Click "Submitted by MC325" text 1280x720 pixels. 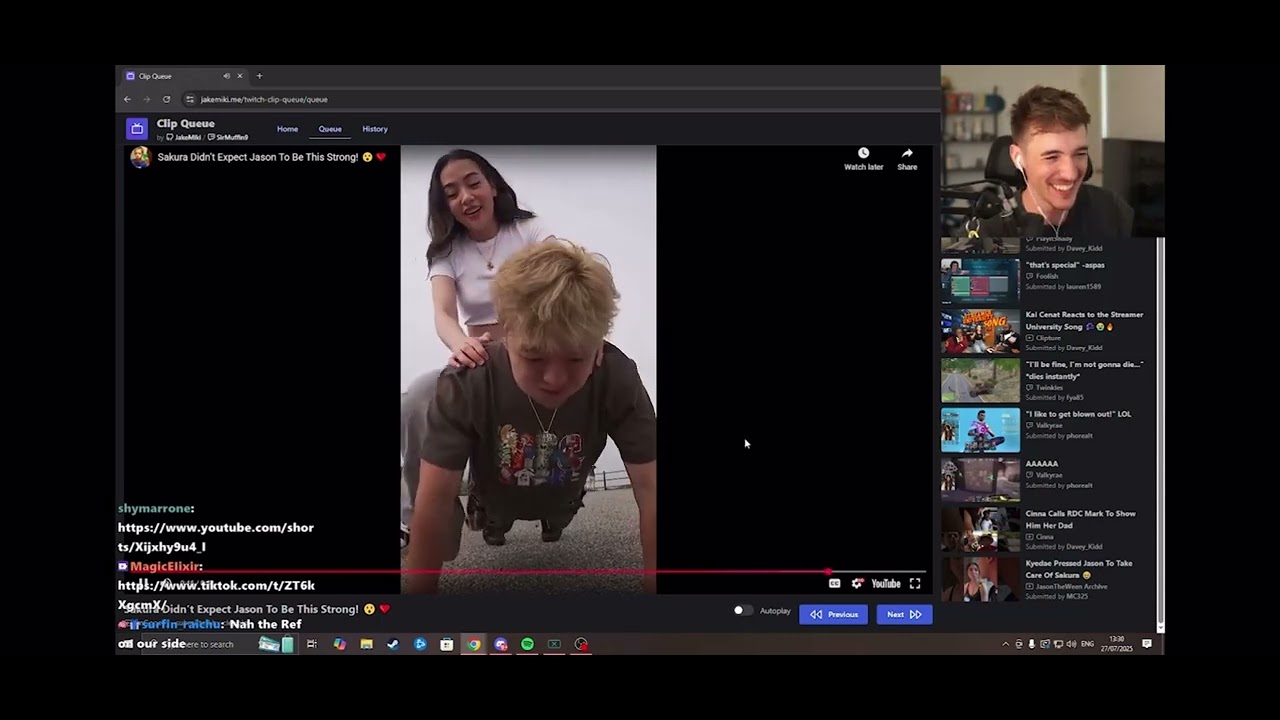[1056, 596]
